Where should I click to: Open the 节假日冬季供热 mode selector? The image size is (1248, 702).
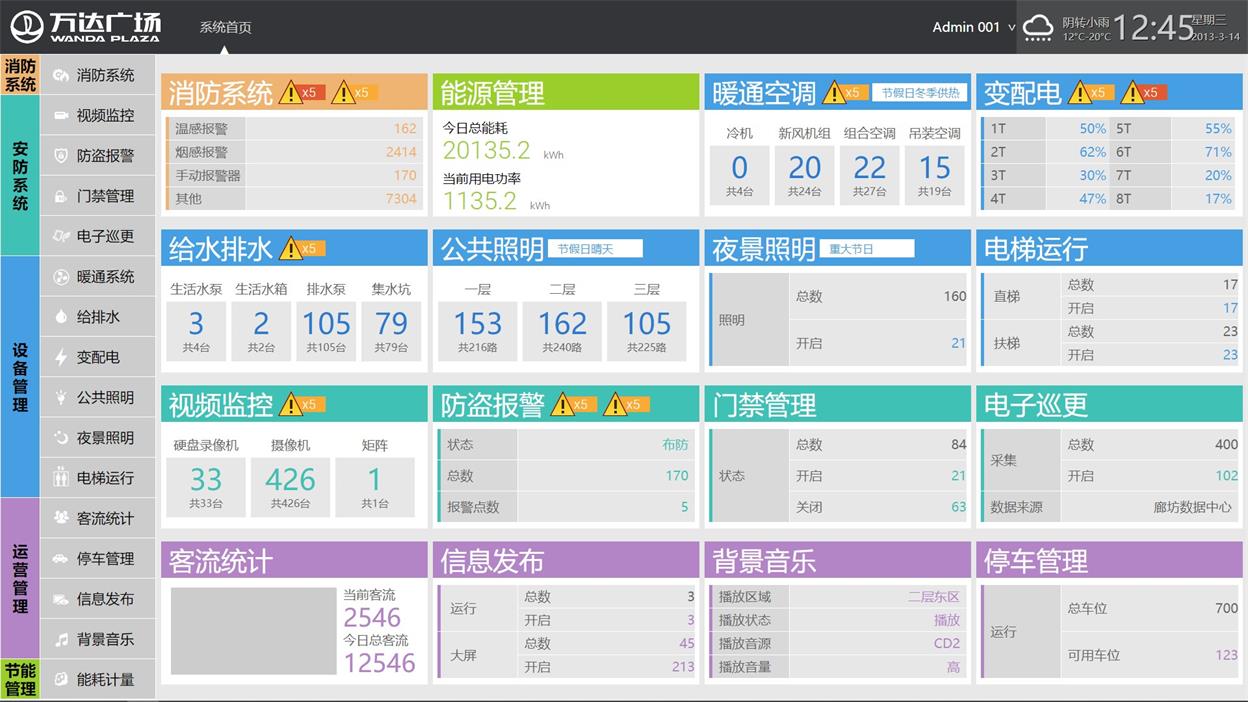pos(920,93)
